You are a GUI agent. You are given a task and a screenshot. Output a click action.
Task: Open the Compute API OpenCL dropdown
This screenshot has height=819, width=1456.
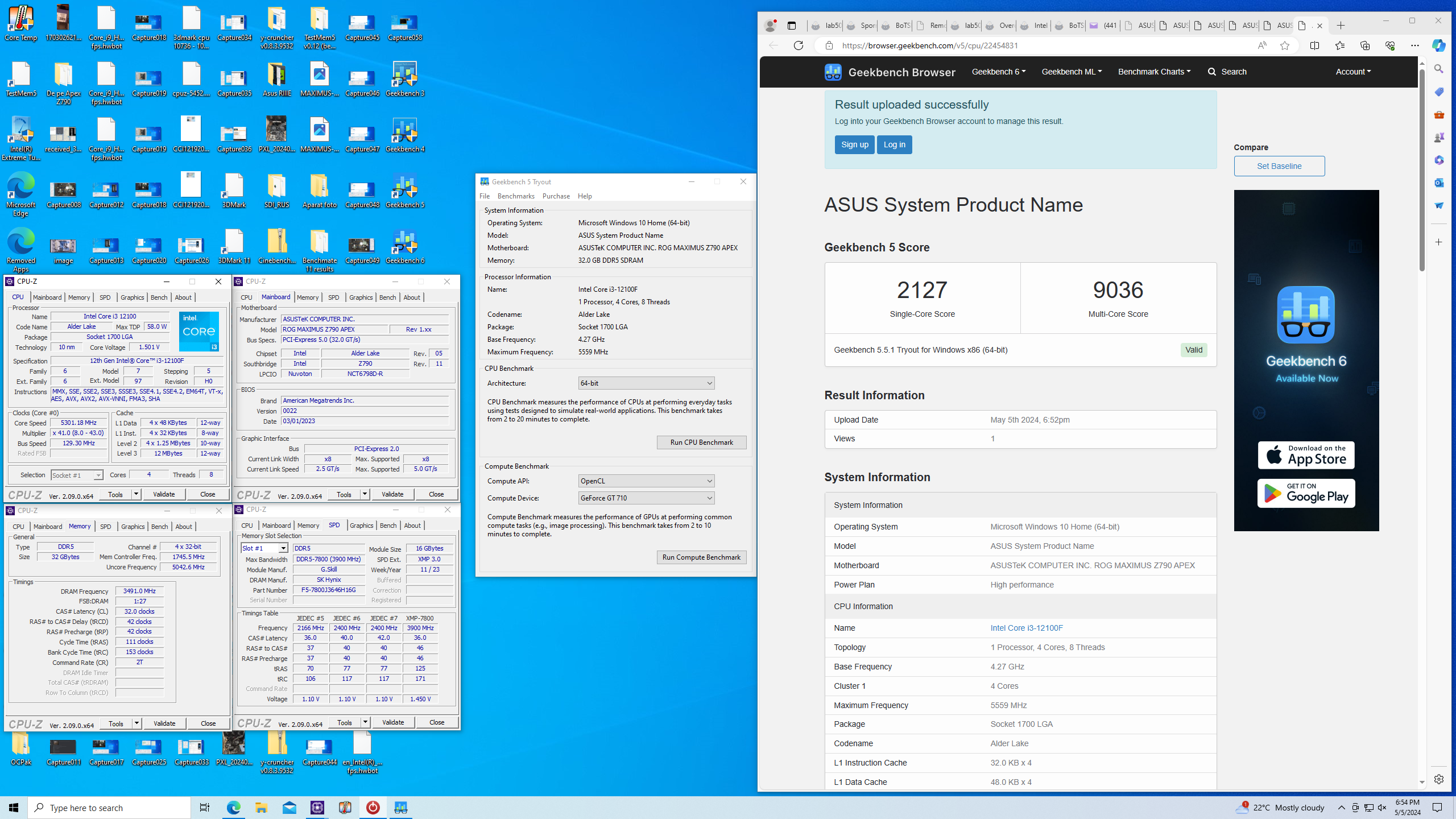point(646,481)
